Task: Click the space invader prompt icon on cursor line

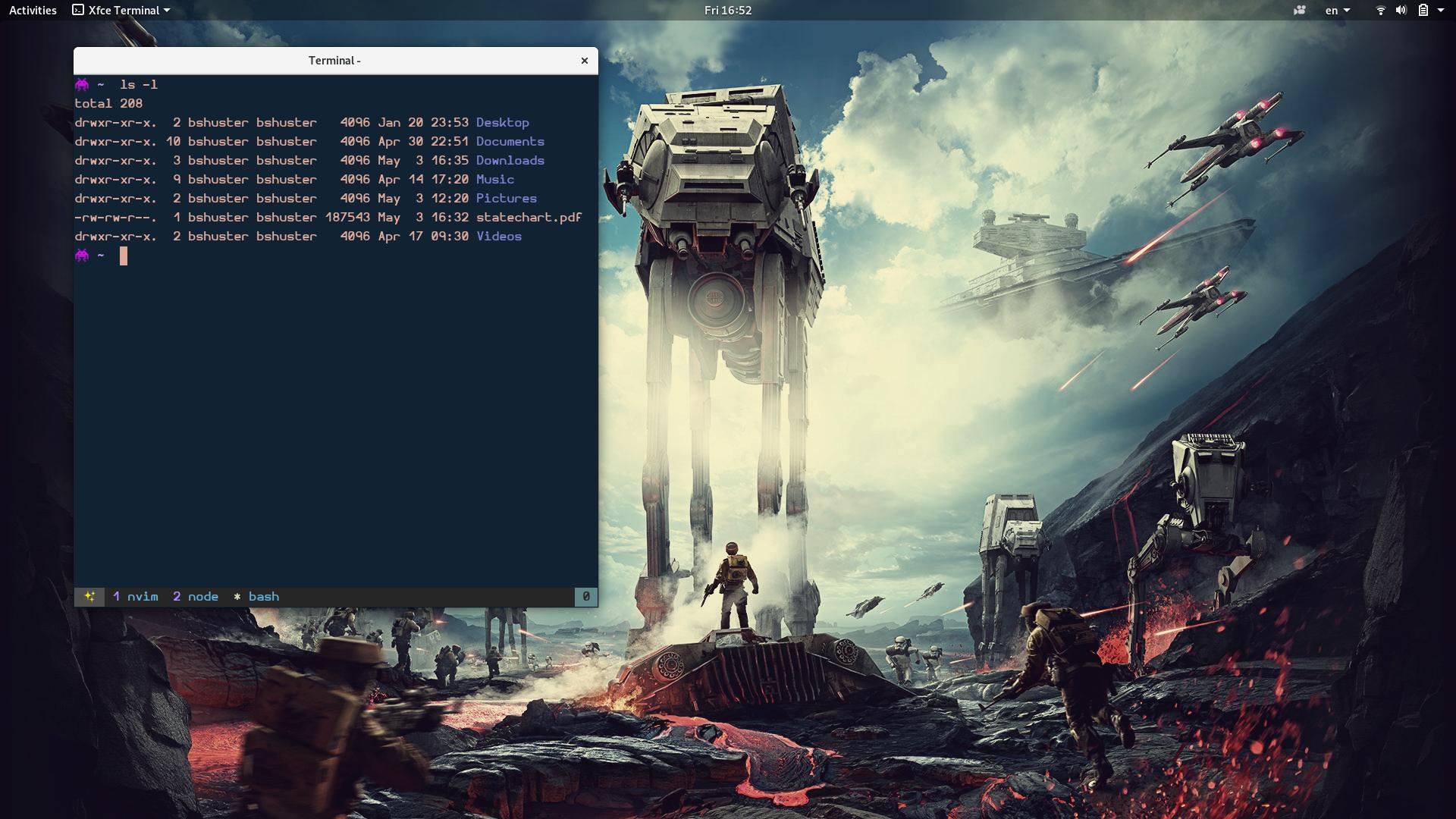Action: (x=82, y=256)
